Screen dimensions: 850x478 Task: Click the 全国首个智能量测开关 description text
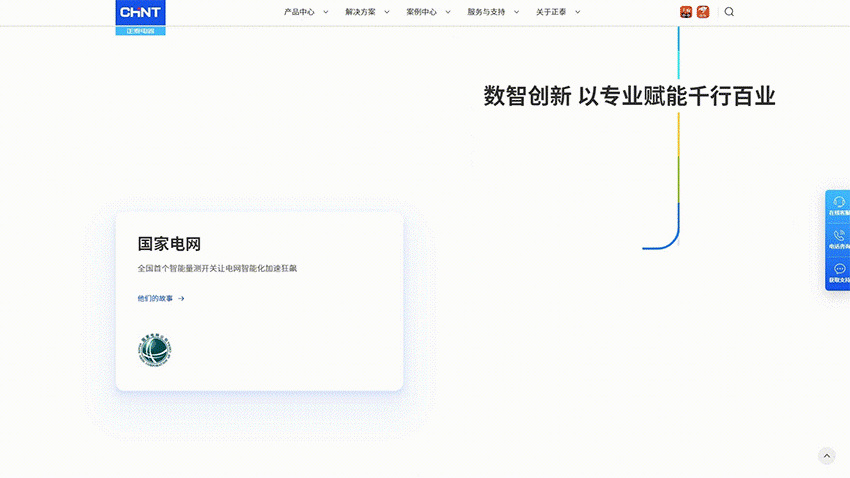pyautogui.click(x=217, y=268)
